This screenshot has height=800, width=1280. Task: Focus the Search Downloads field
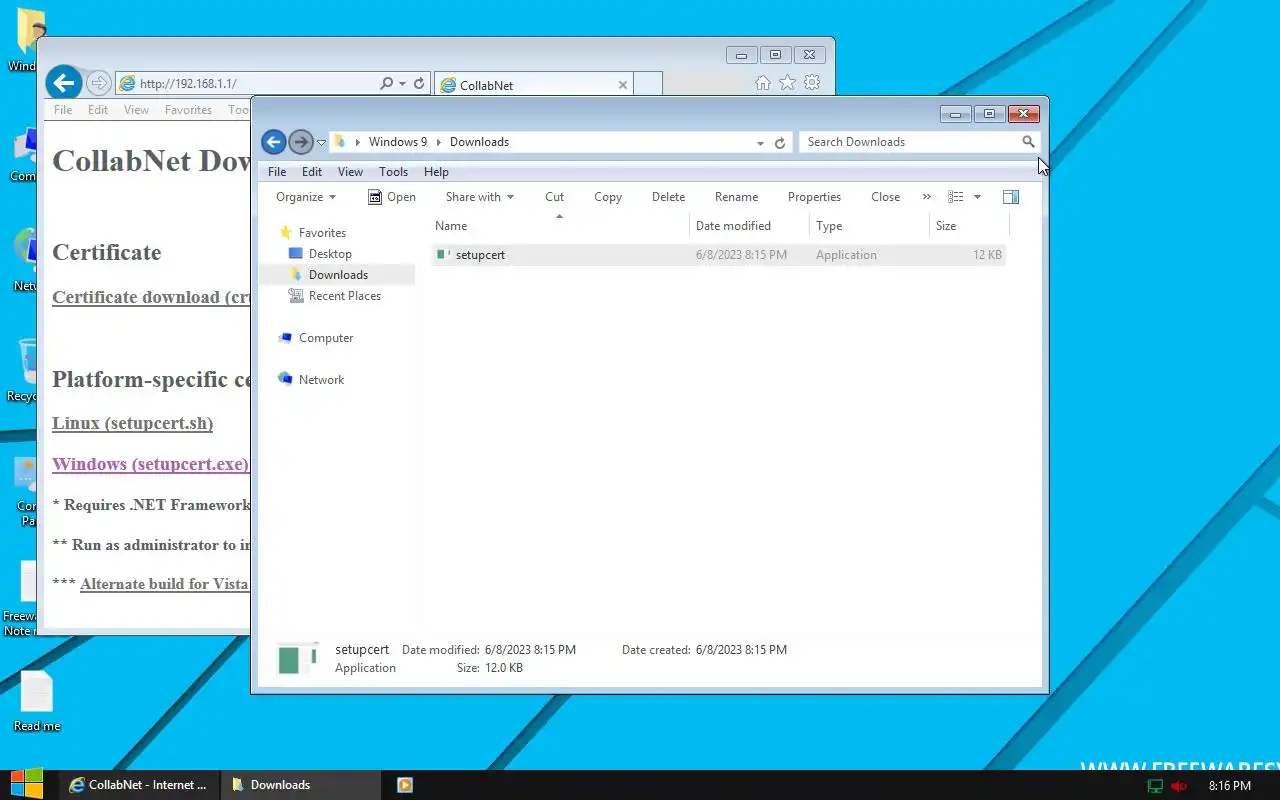coord(910,142)
